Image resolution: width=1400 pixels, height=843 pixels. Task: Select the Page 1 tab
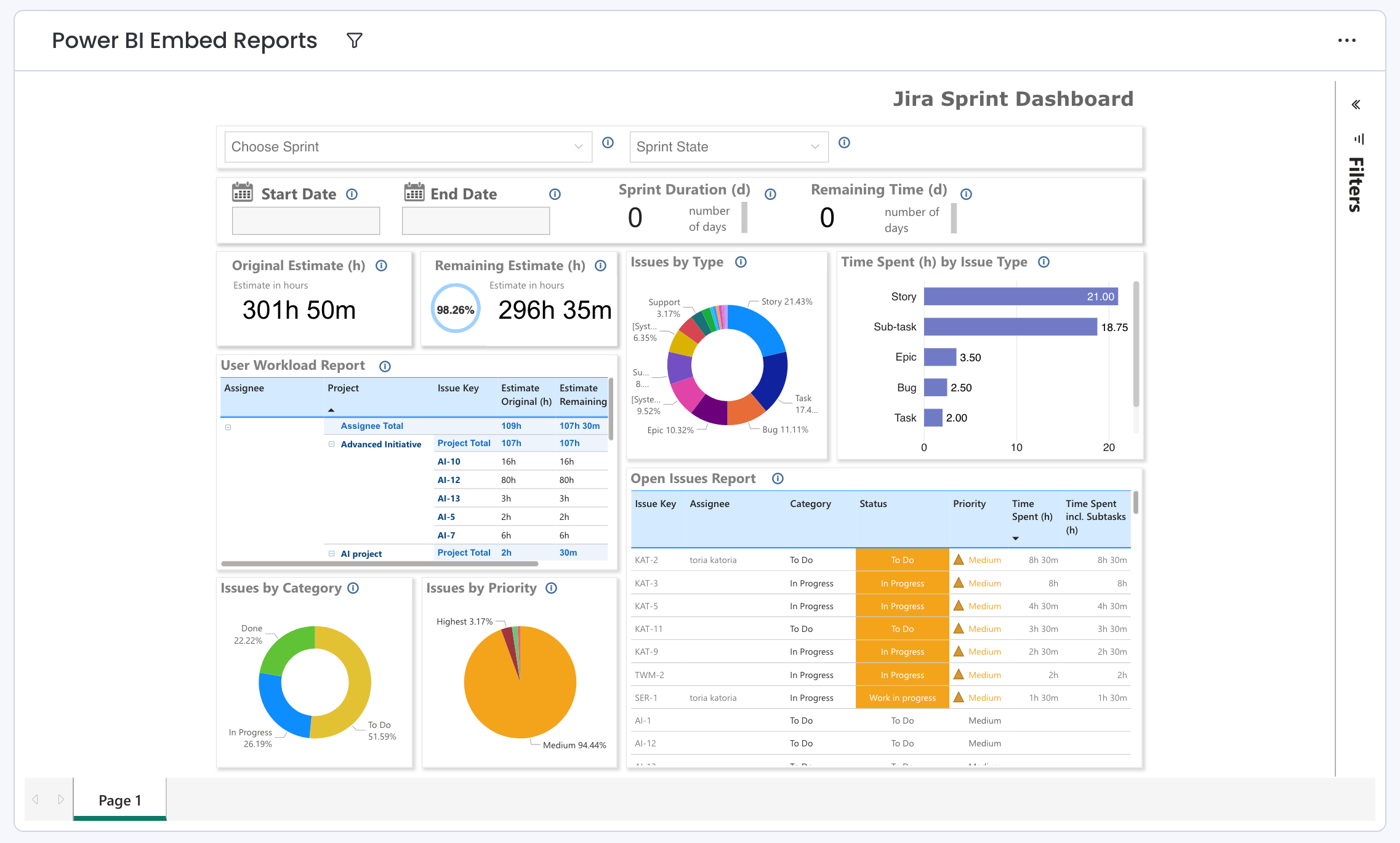(x=120, y=800)
